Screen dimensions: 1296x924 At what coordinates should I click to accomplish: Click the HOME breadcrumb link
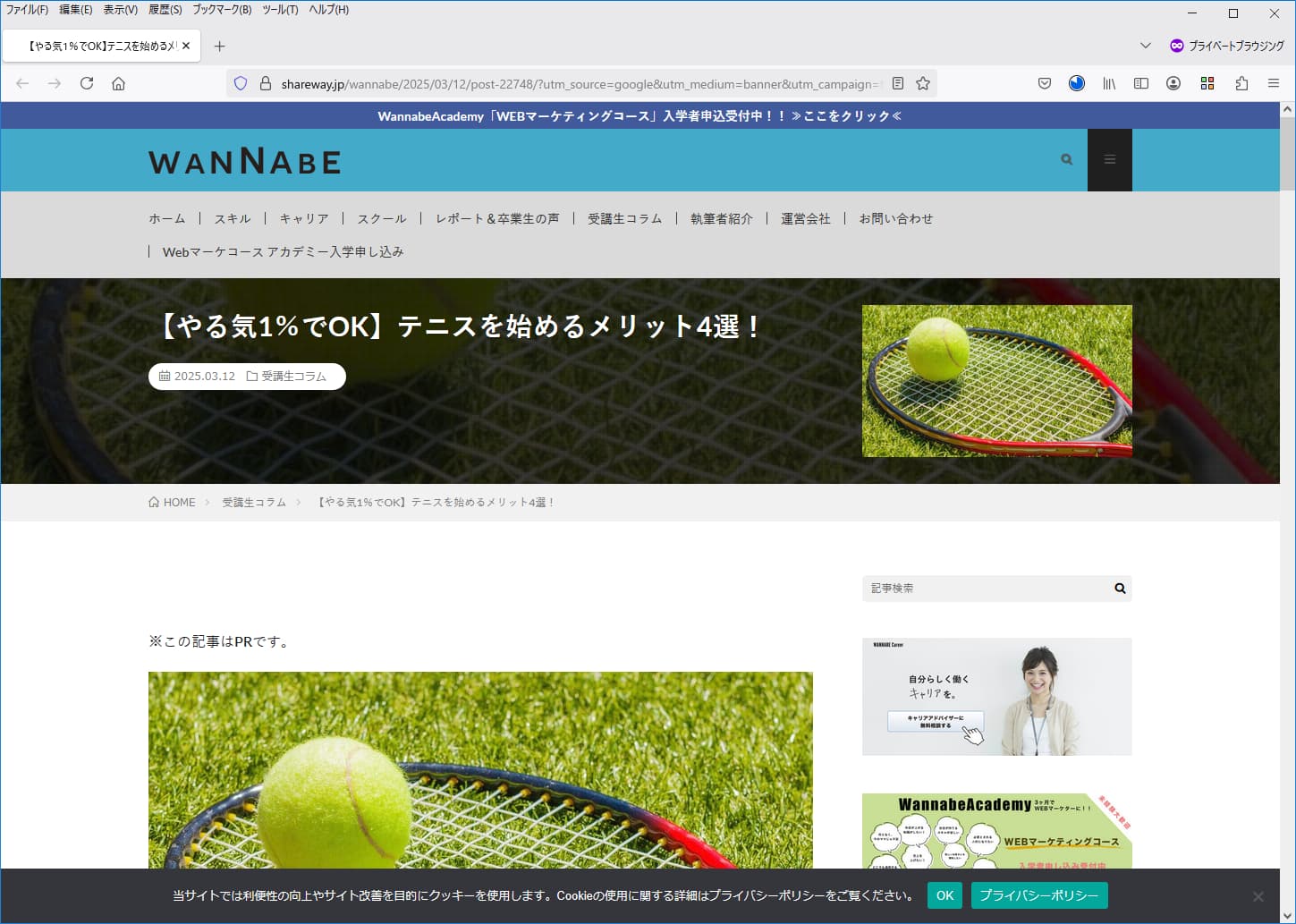coord(172,503)
